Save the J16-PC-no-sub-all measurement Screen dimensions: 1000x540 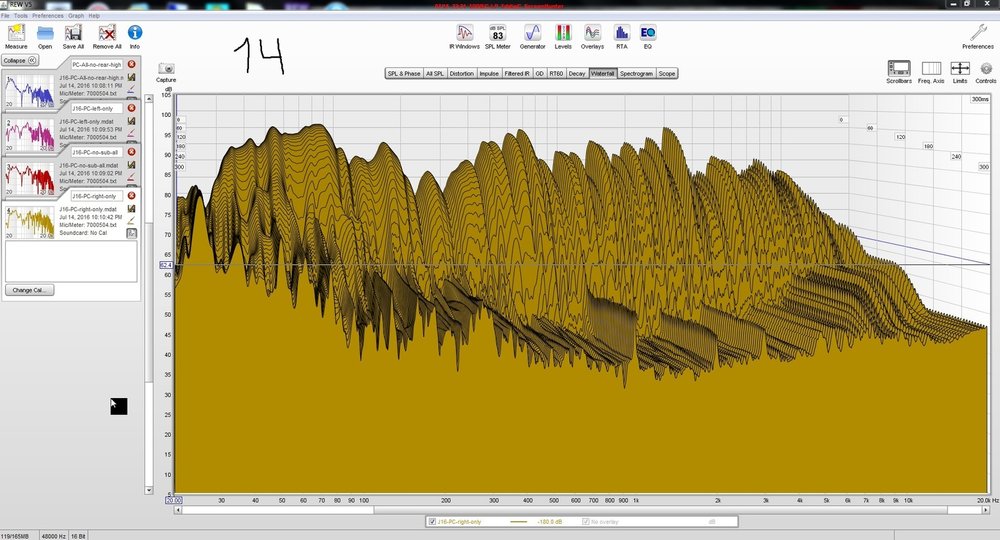[x=131, y=164]
